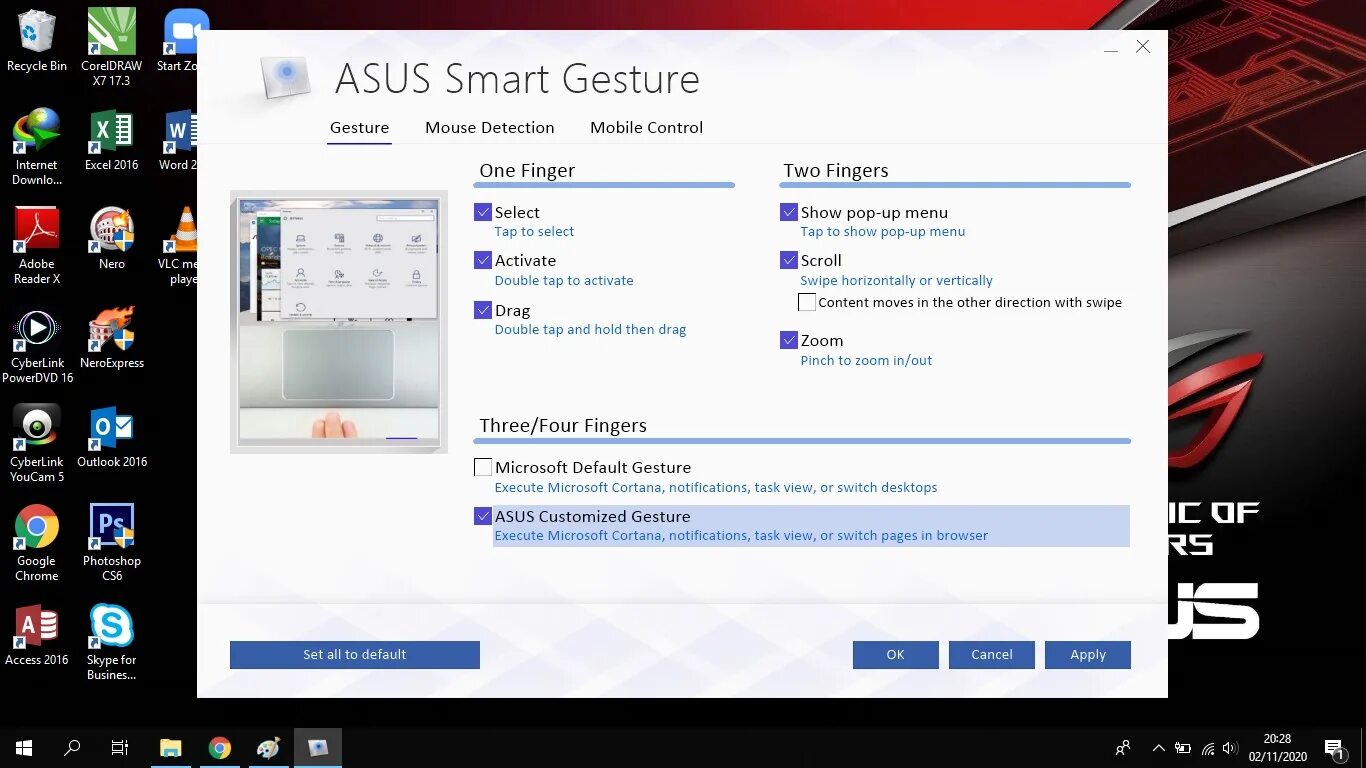Open the Action Center notifications icon

click(1333, 748)
